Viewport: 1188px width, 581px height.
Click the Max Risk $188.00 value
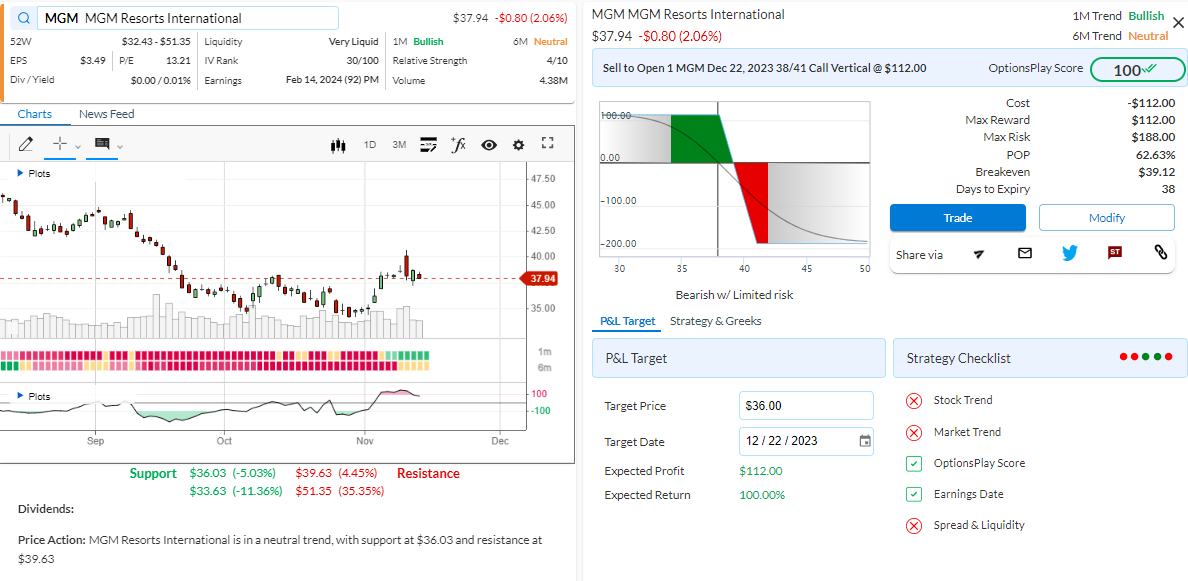(x=1153, y=137)
